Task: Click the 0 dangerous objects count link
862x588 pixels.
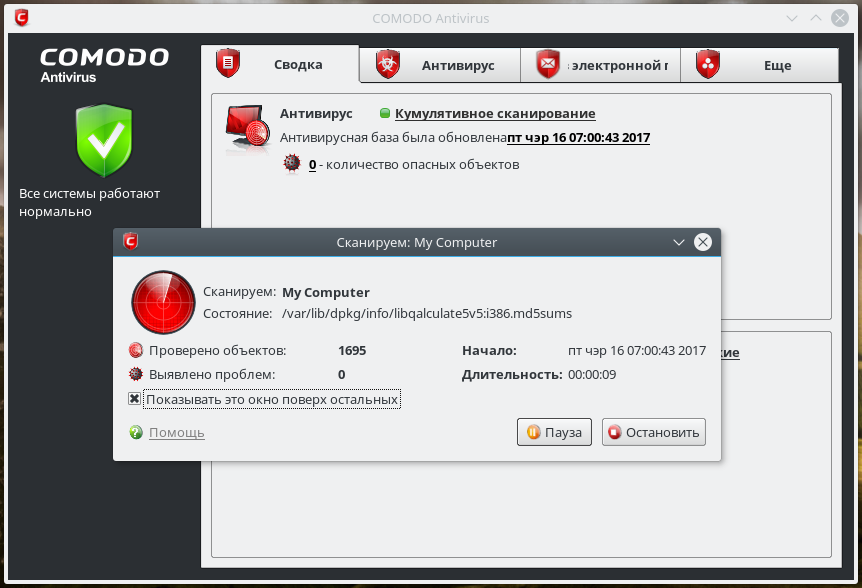Action: tap(312, 164)
